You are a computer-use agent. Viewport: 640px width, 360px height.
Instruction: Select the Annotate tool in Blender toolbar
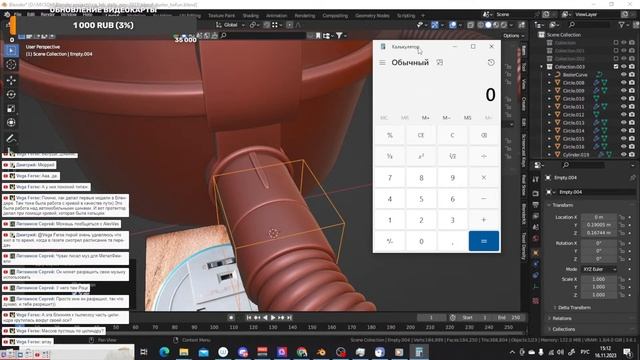click(x=11, y=138)
